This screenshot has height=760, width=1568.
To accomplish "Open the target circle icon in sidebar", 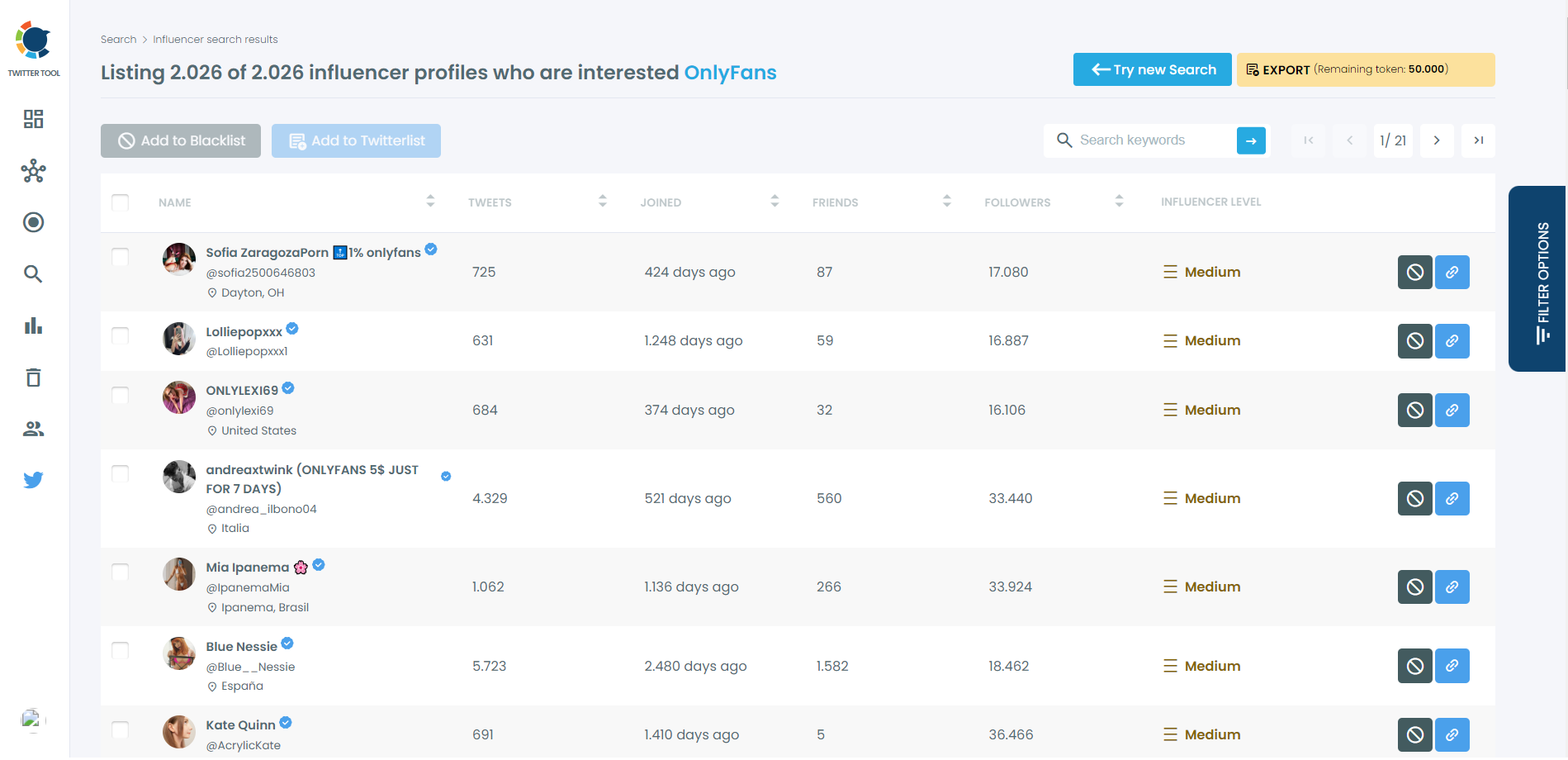I will (33, 222).
